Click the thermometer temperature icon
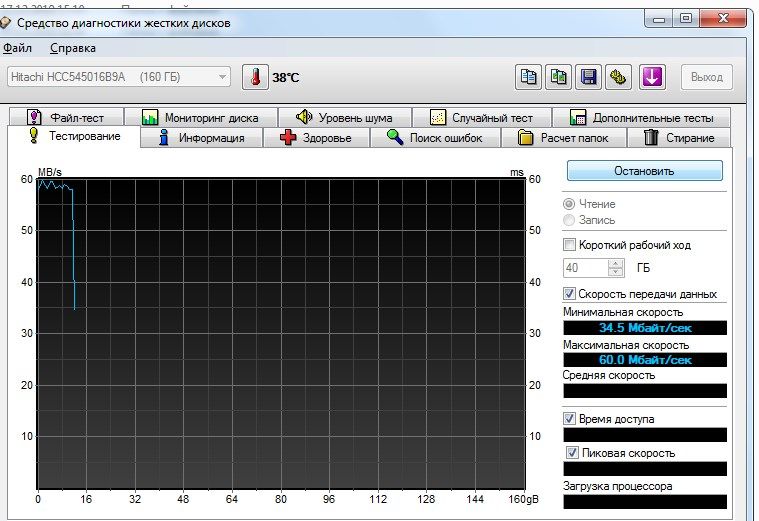Viewport: 759px width, 521px height. tap(255, 77)
